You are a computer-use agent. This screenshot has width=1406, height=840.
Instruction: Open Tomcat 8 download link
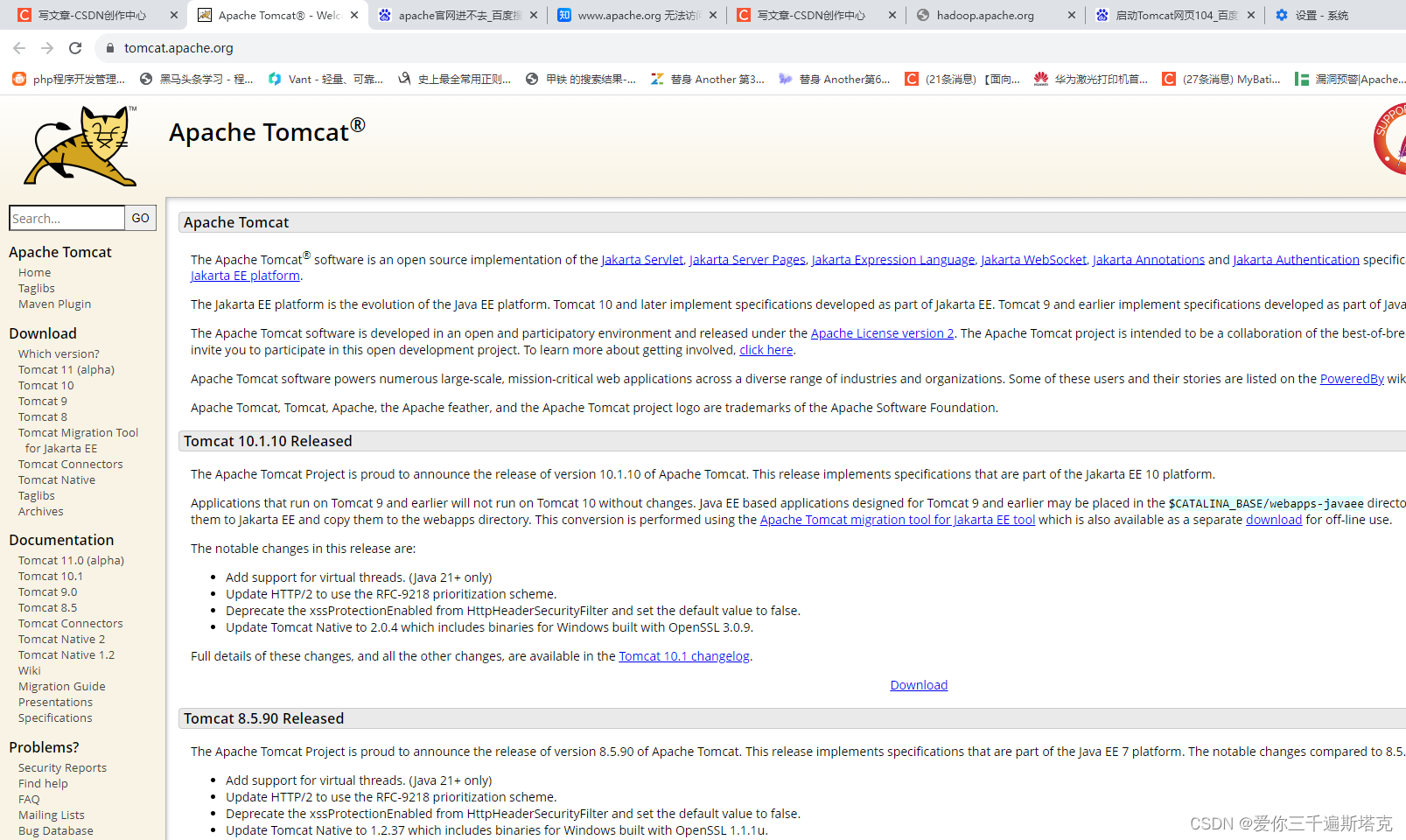click(x=43, y=416)
